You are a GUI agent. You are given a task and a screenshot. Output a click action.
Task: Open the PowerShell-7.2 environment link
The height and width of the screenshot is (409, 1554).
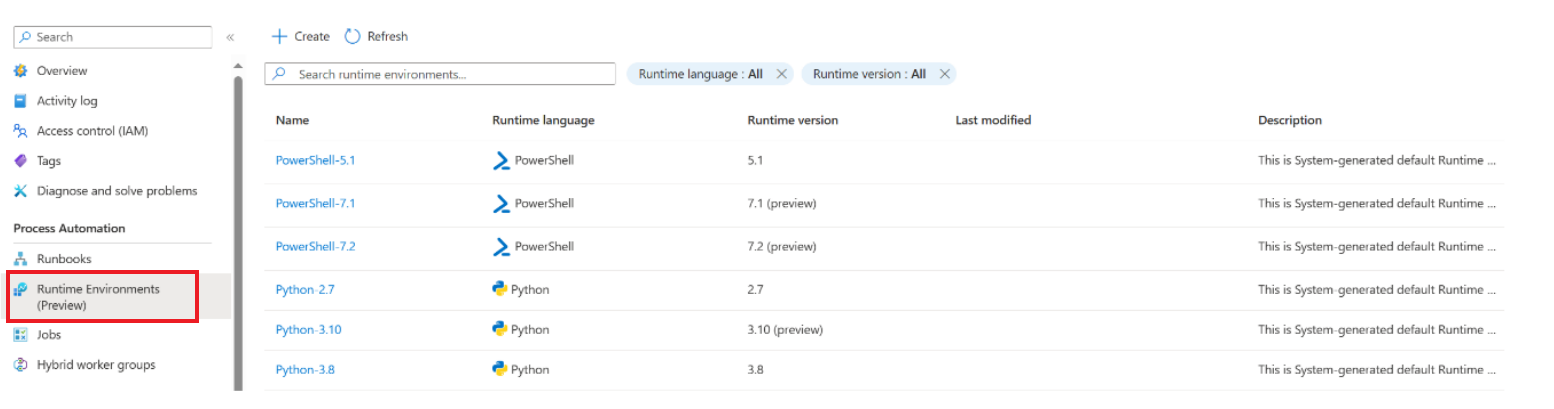(x=315, y=246)
